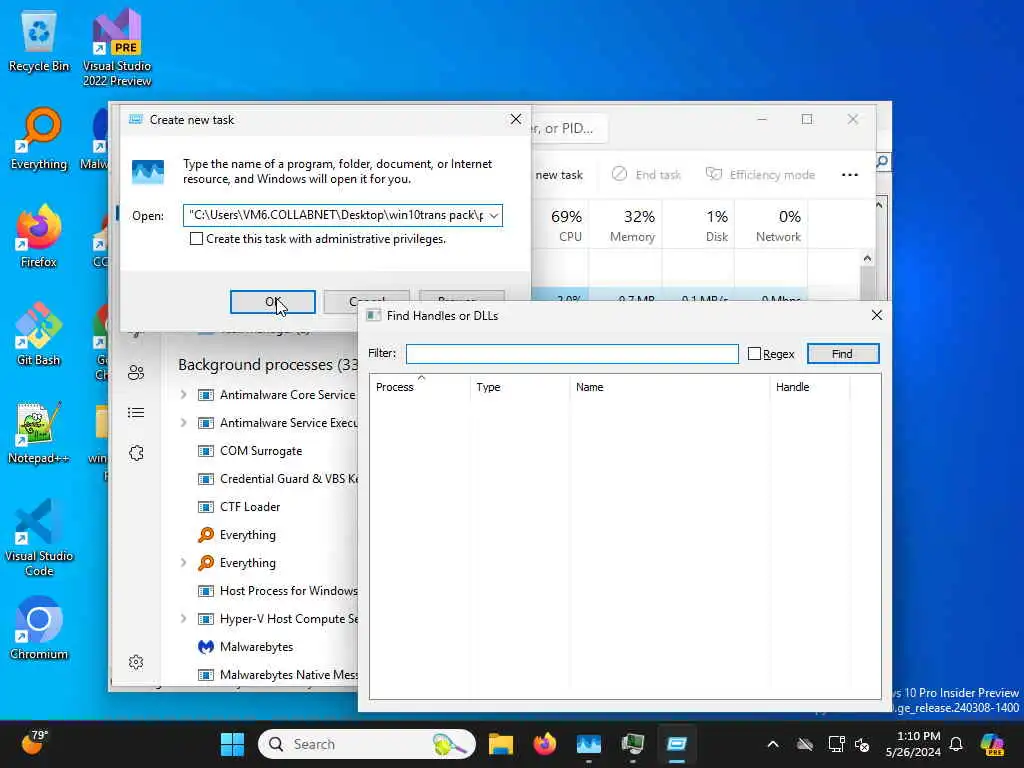
Task: Click Cancel in Create new task dialog
Action: (366, 302)
